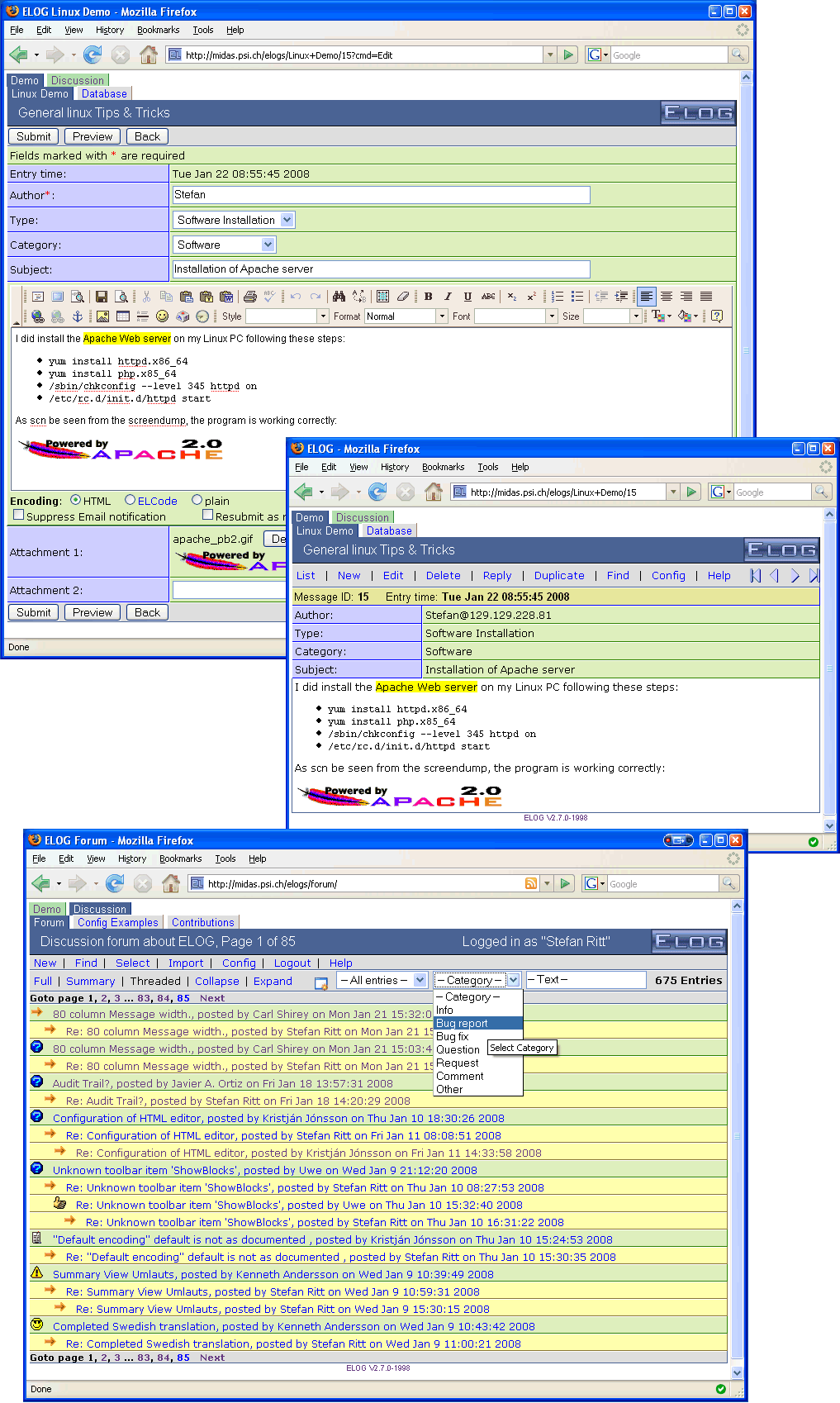Click the Cut scissors icon in editor toolbar
The height and width of the screenshot is (1403, 840).
pyautogui.click(x=146, y=297)
